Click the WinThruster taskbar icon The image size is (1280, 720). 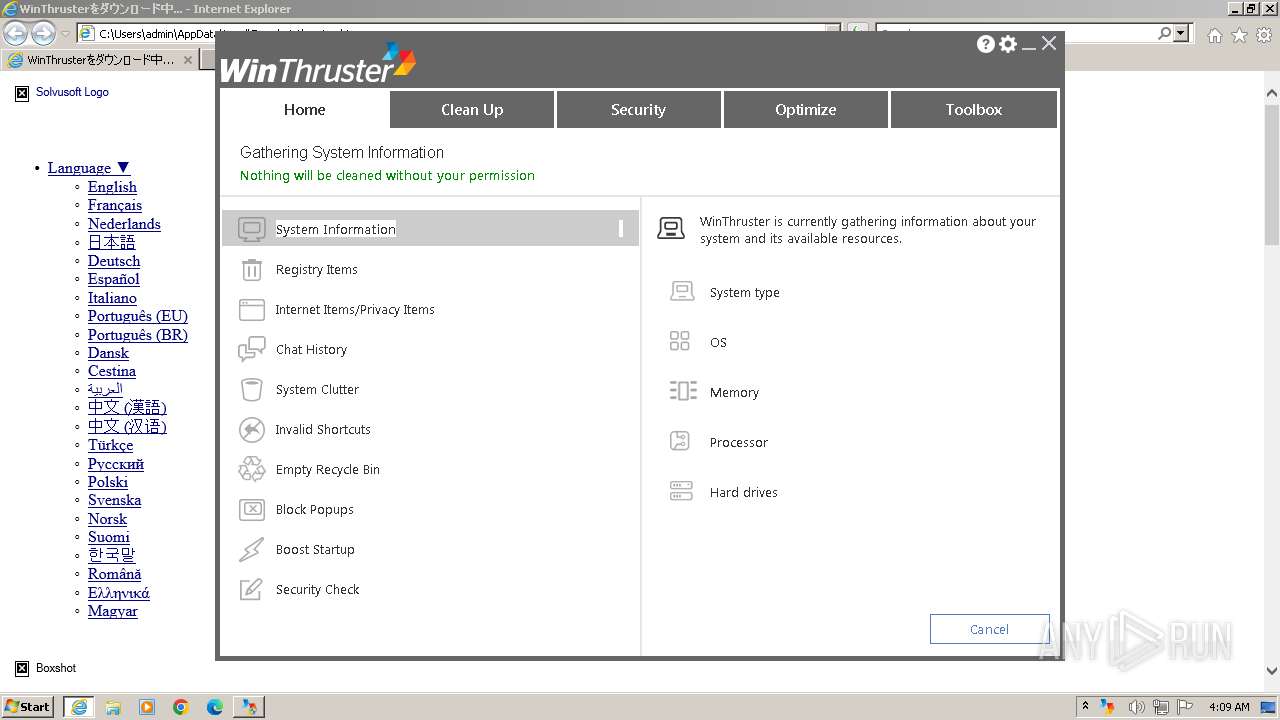point(248,707)
